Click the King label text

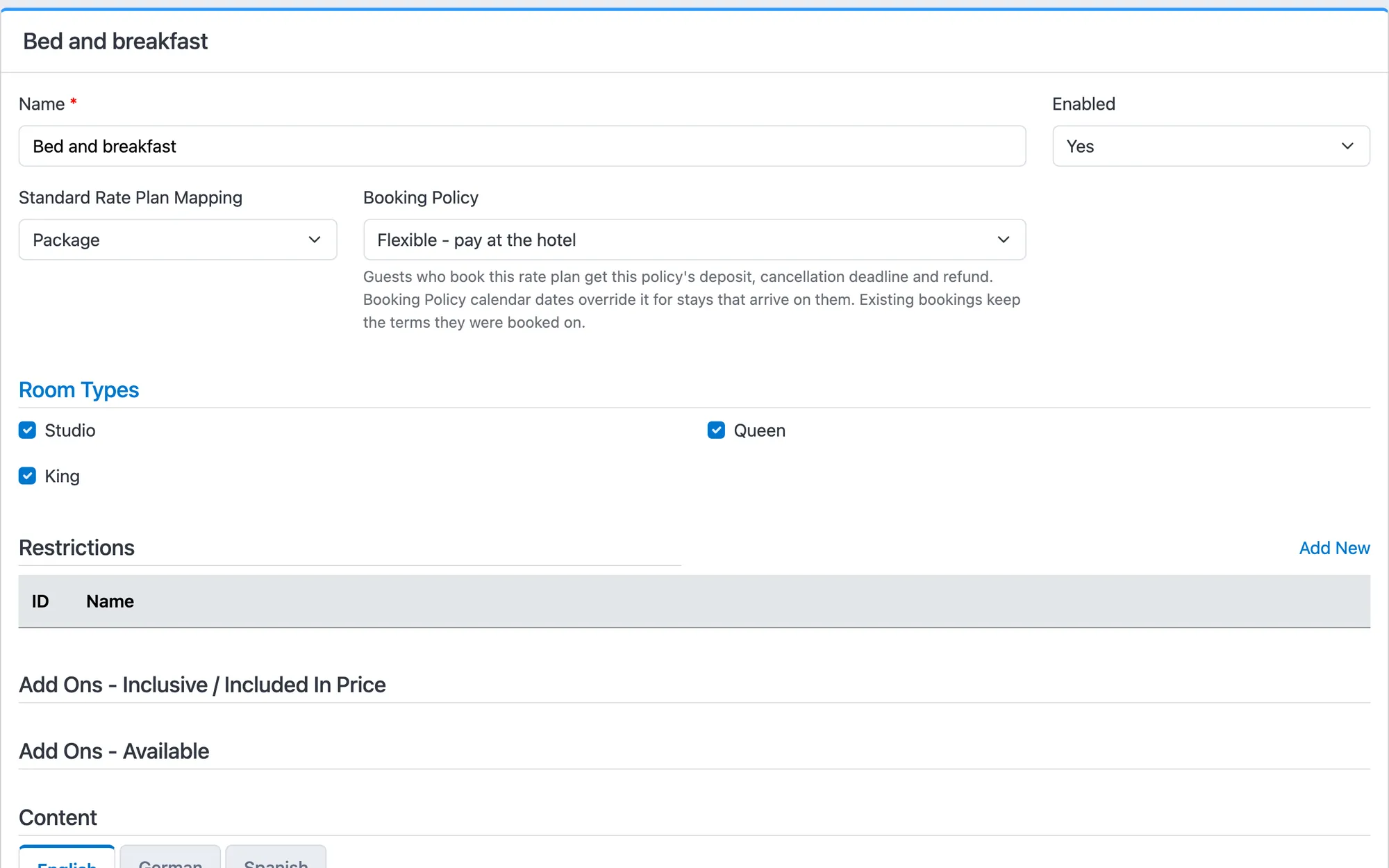tap(62, 476)
